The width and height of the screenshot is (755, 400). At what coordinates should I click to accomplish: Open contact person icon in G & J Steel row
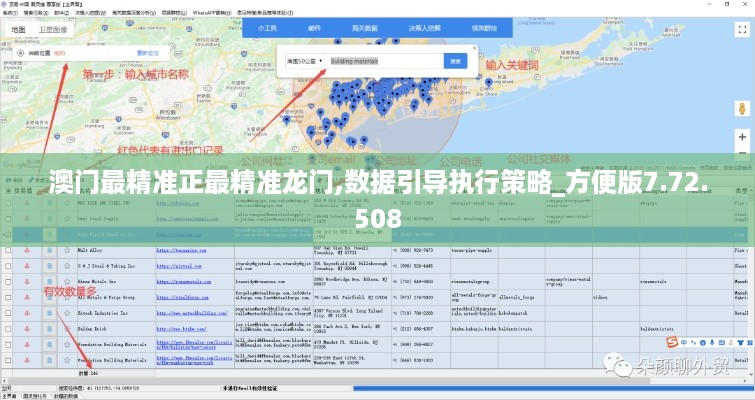49,265
